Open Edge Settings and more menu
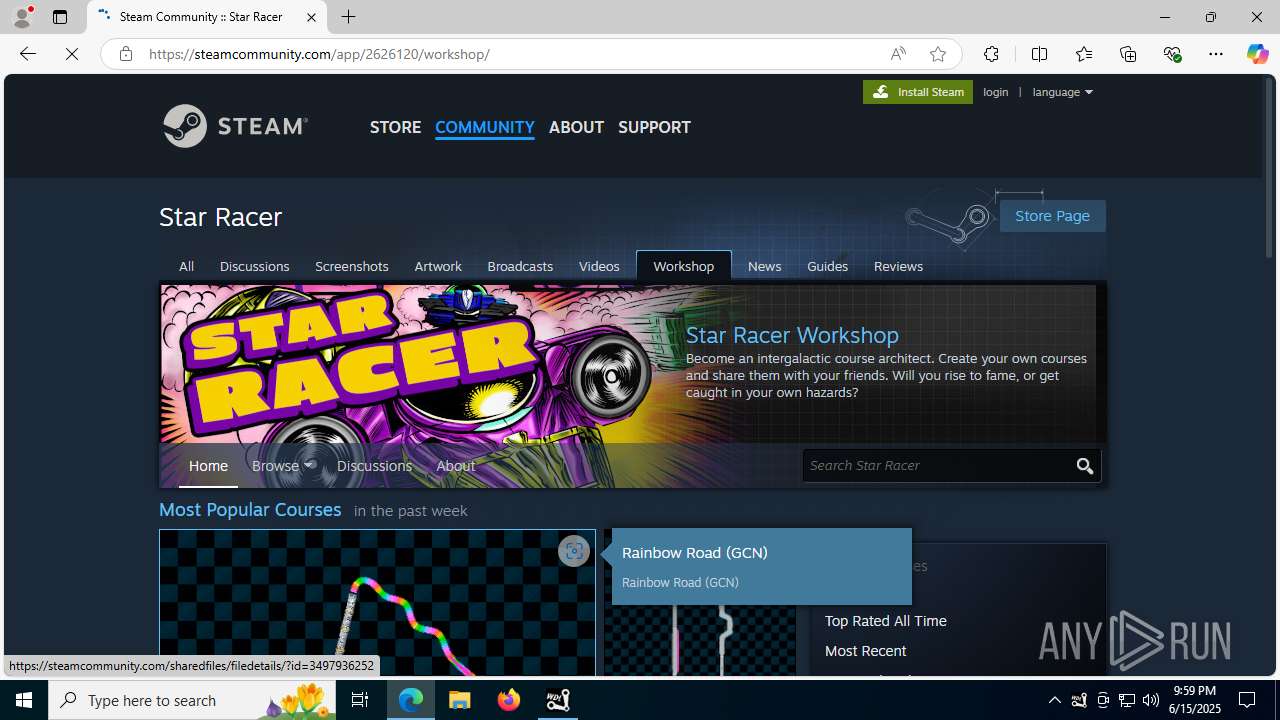 point(1216,54)
